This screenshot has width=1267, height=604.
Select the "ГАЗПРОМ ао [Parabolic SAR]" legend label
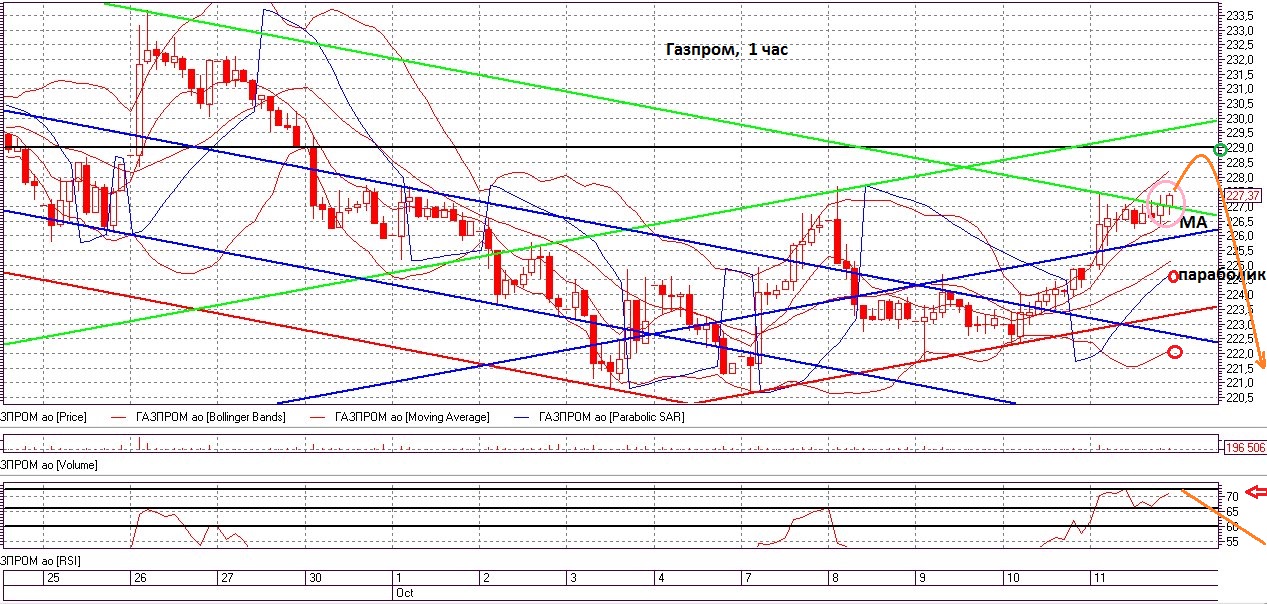[x=611, y=417]
